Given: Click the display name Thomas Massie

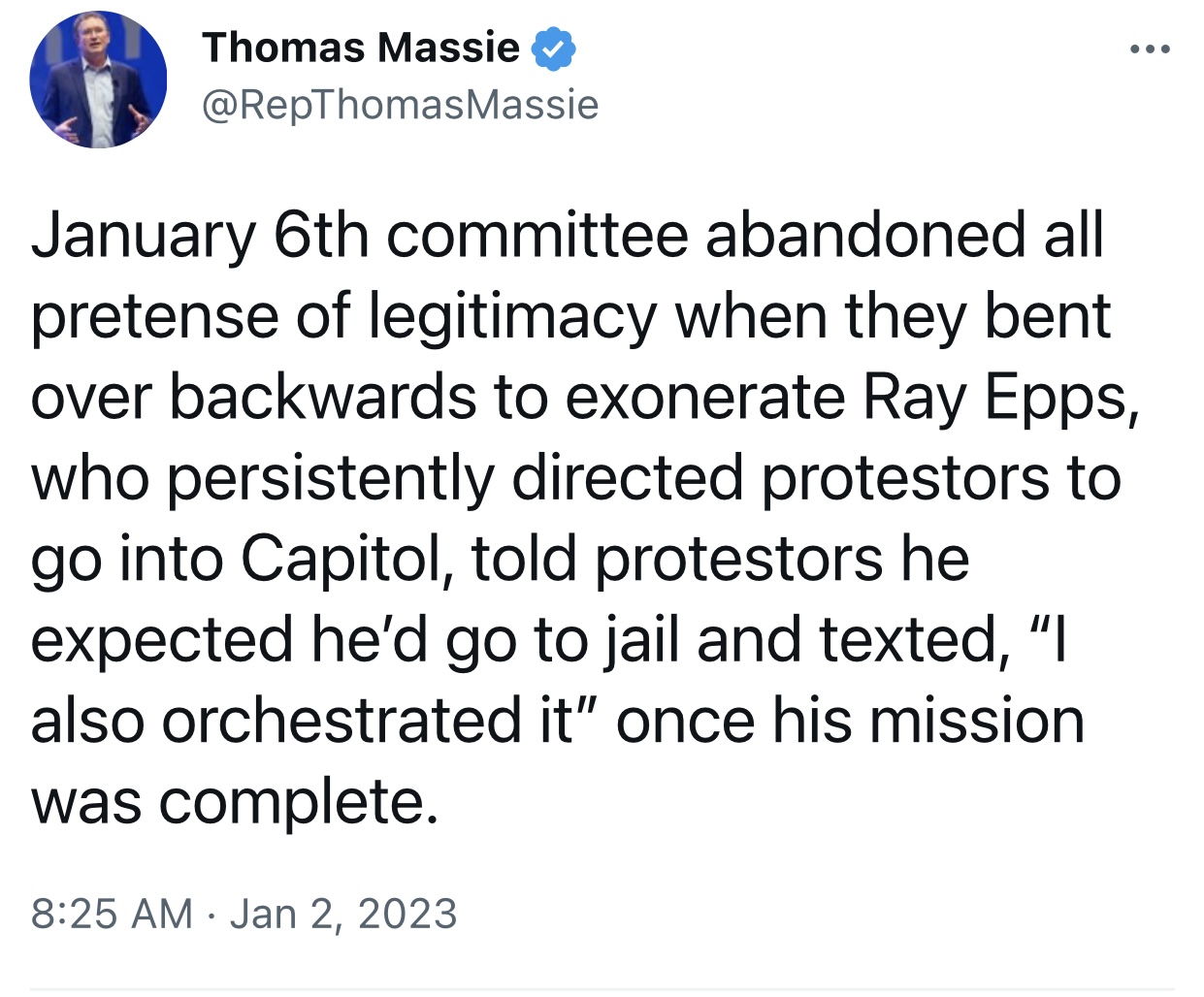Looking at the screenshot, I should [x=361, y=48].
